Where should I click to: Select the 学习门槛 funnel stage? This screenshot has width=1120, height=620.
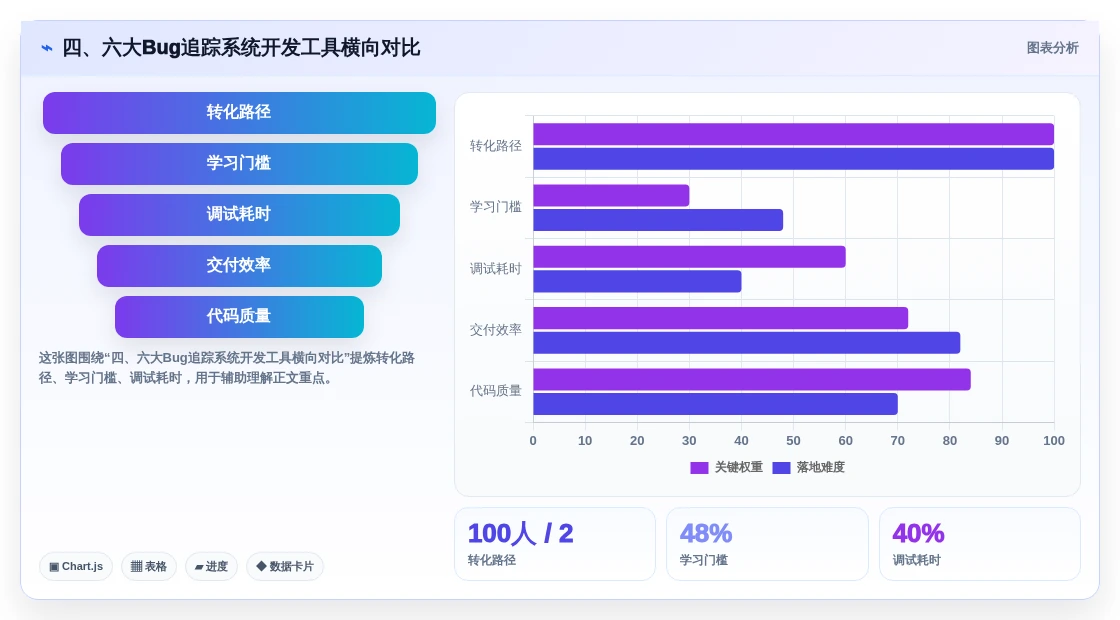(x=239, y=164)
